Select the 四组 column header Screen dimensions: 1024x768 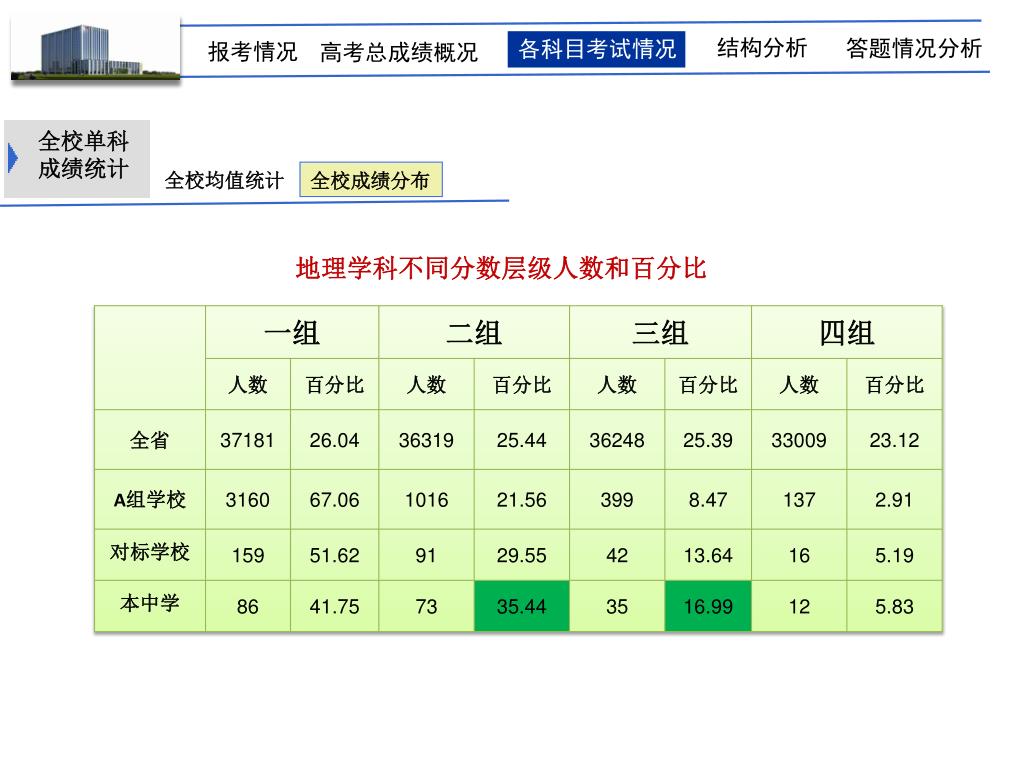coord(847,332)
